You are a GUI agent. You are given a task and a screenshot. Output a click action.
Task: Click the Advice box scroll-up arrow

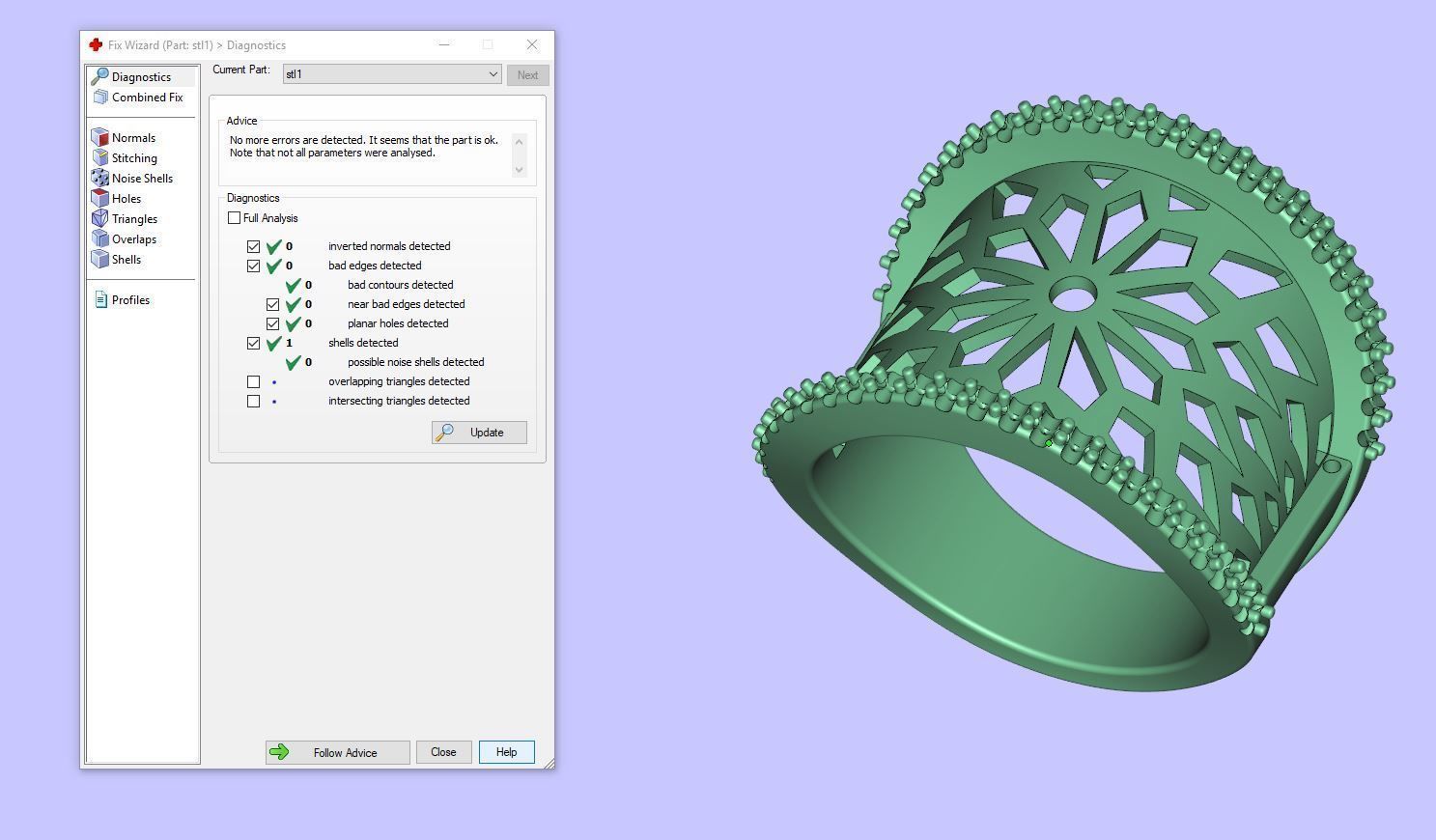pos(519,142)
